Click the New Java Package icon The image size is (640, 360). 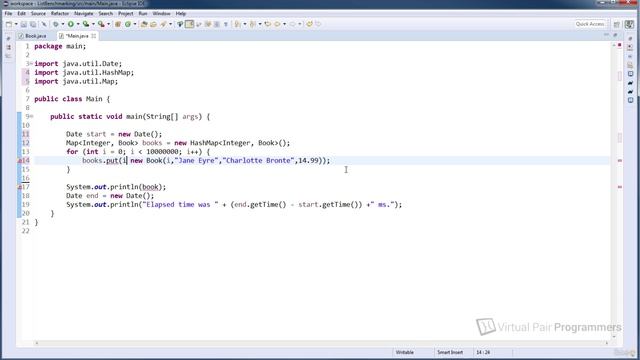tap(118, 24)
